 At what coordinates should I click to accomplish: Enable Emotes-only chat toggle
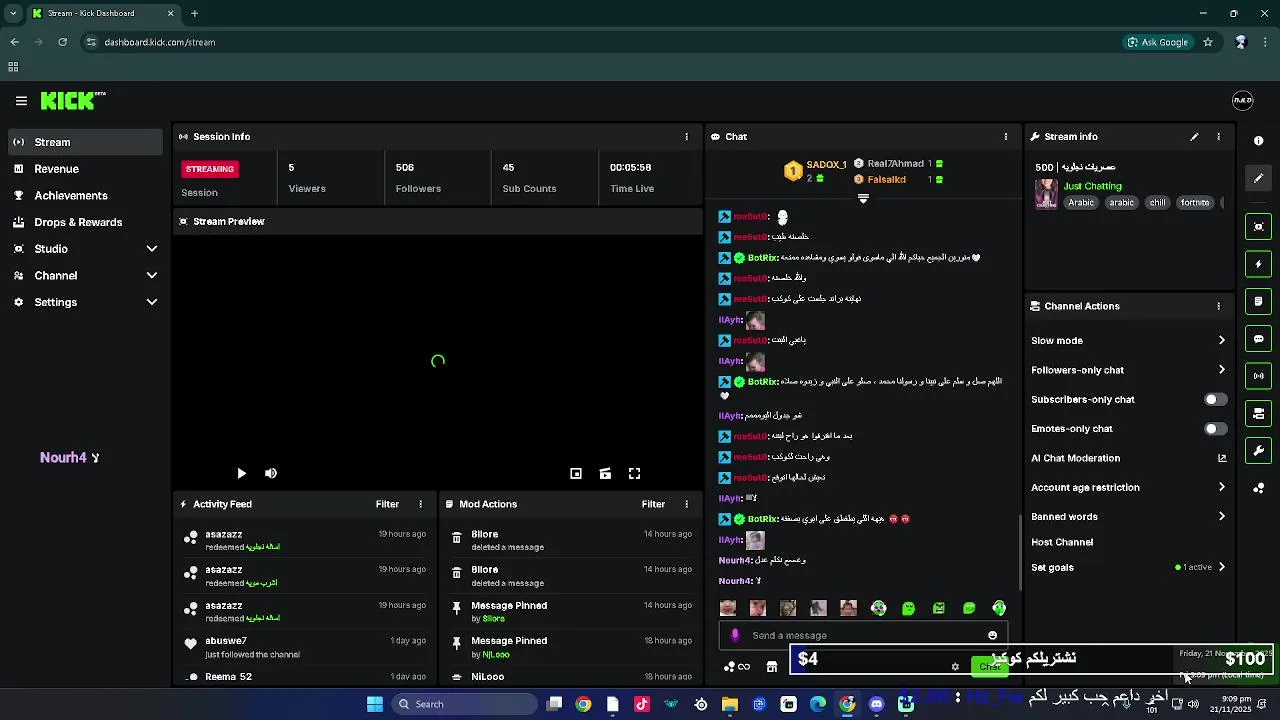[1215, 429]
